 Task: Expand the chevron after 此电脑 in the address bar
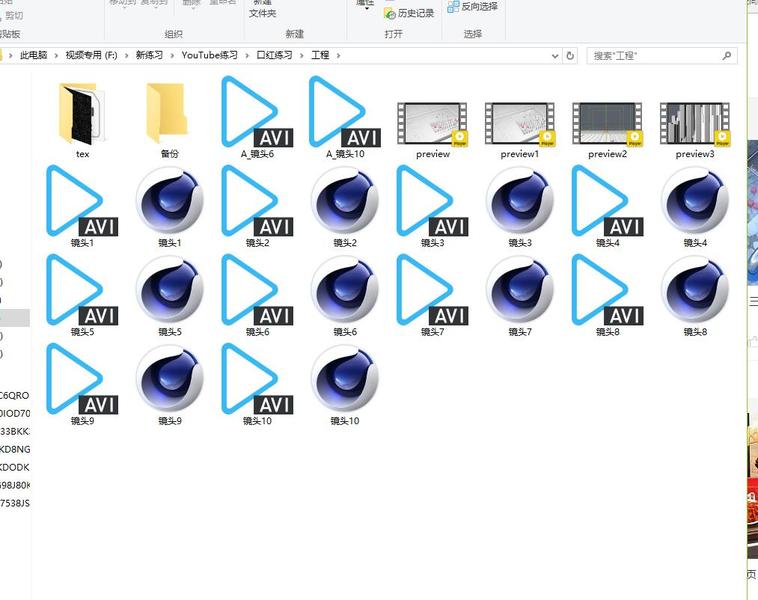pyautogui.click(x=56, y=56)
